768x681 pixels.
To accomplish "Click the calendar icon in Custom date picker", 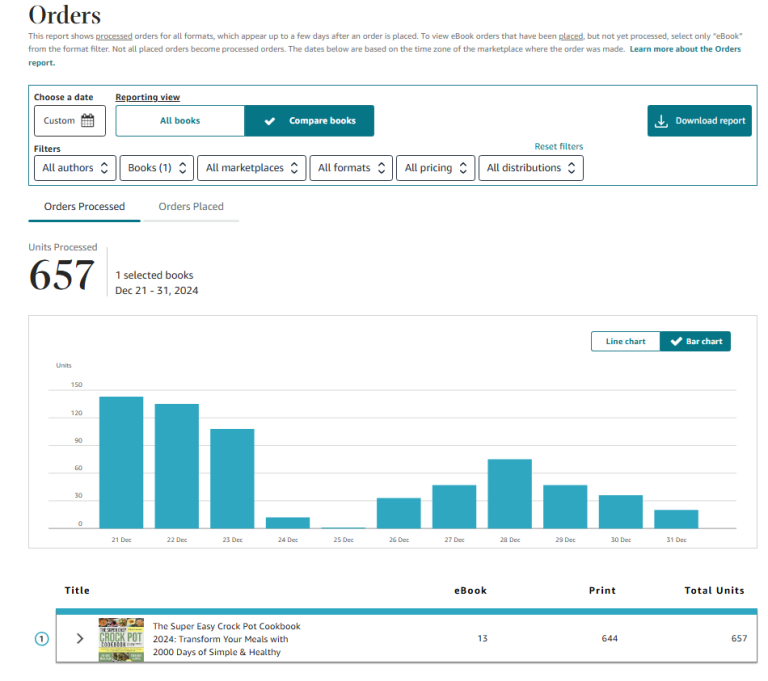I will [x=88, y=121].
